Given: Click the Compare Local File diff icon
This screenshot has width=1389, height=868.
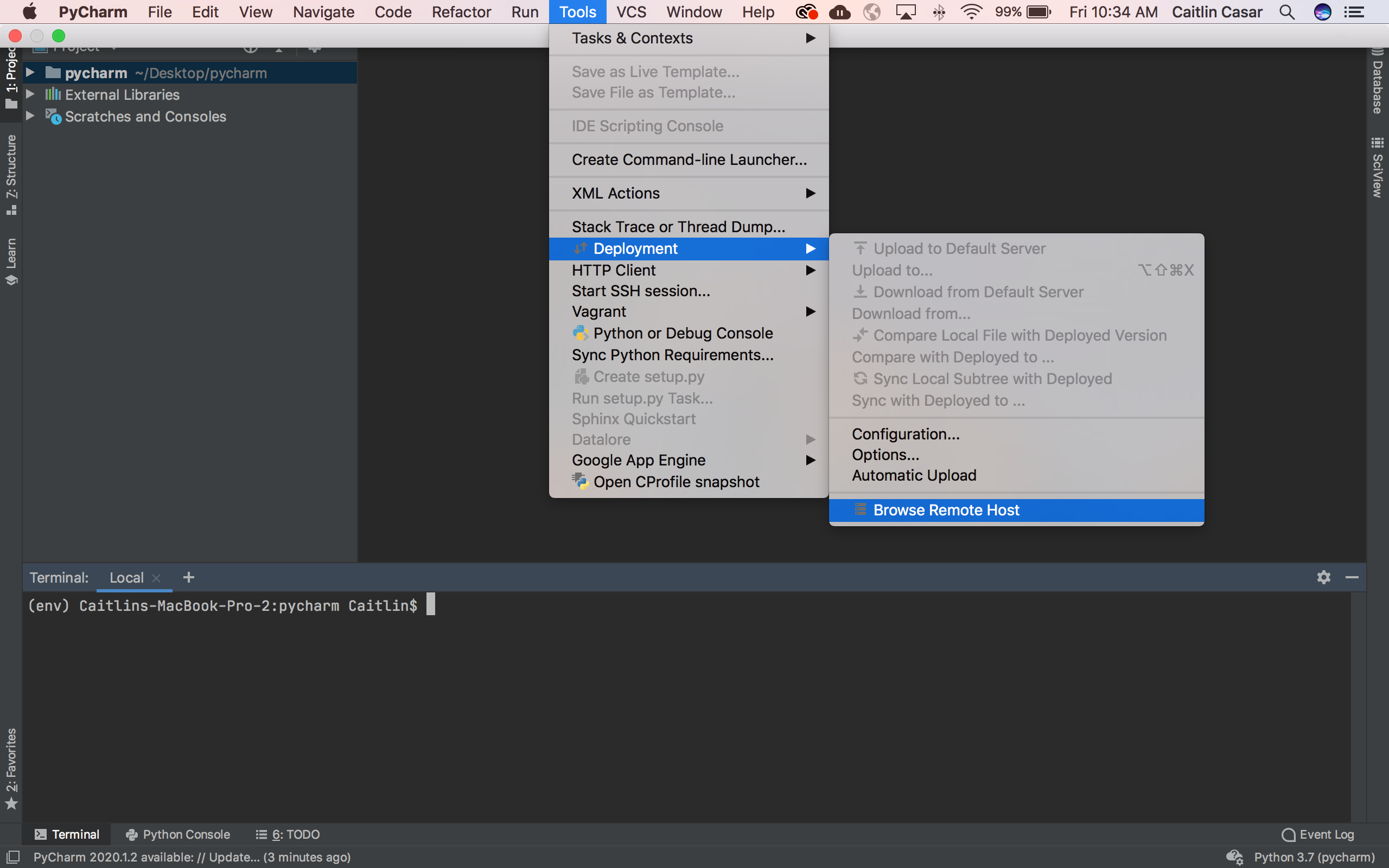Looking at the screenshot, I should [x=860, y=335].
